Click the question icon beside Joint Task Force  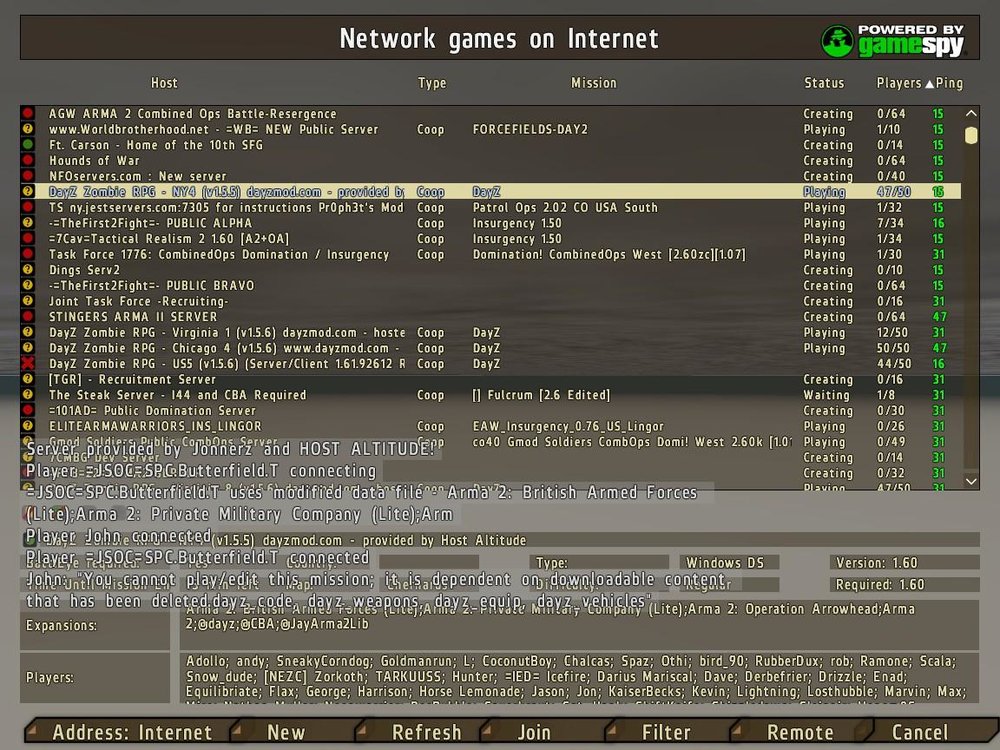tap(27, 301)
